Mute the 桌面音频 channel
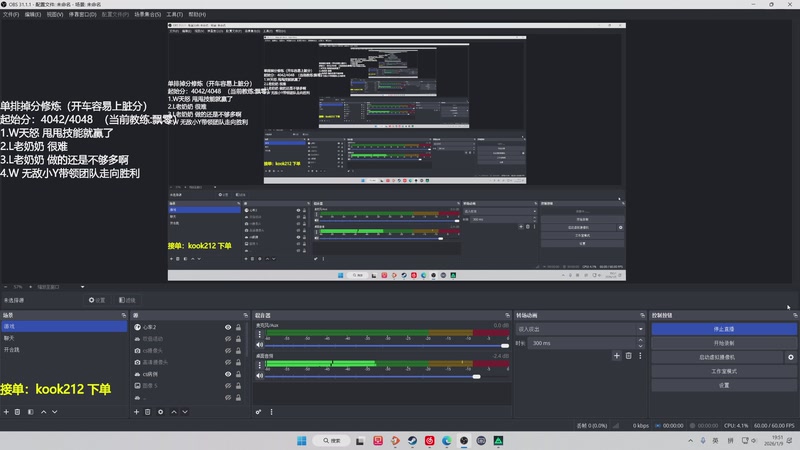This screenshot has width=800, height=450. (260, 376)
